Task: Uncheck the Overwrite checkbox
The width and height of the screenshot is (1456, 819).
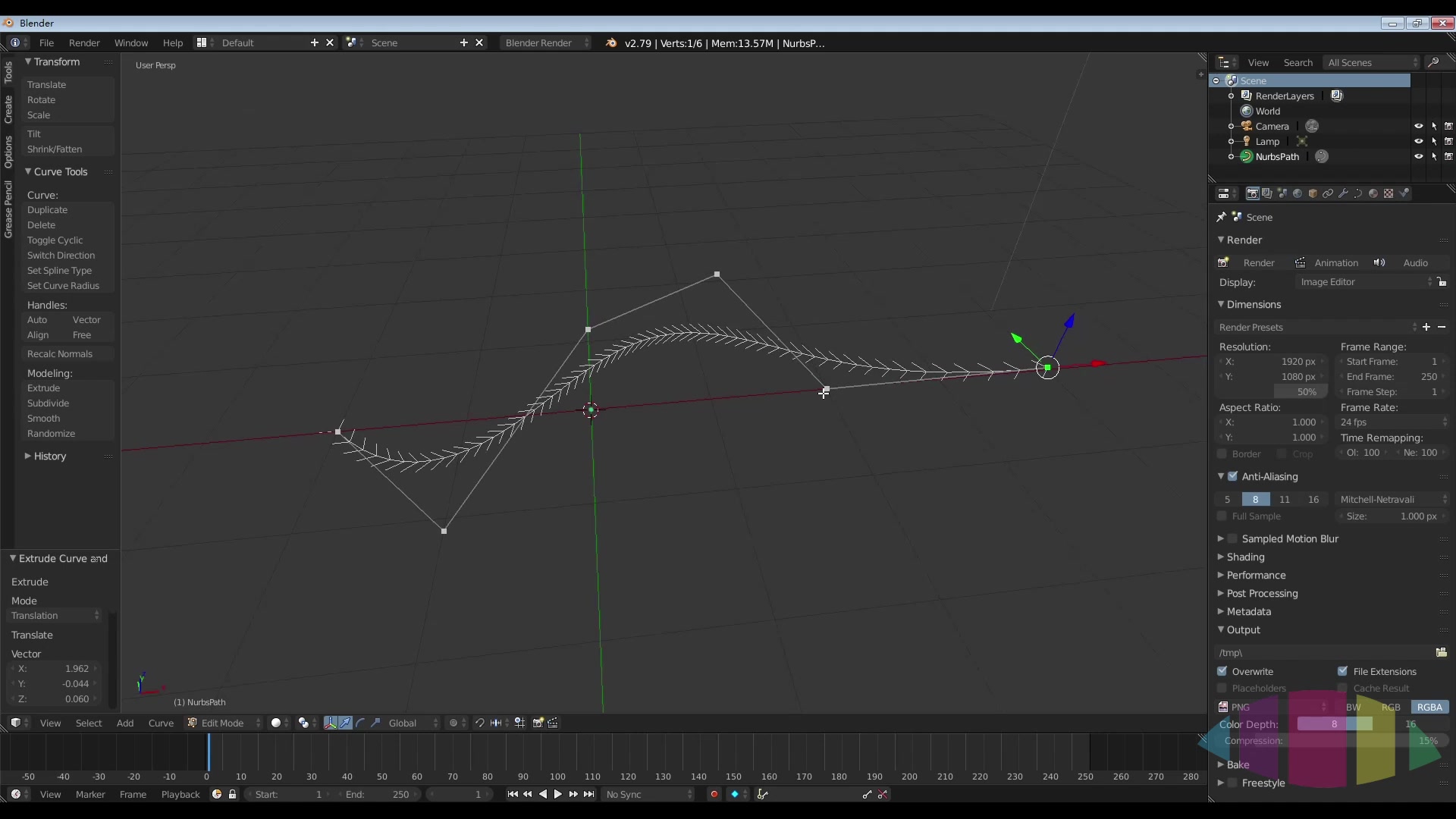Action: pyautogui.click(x=1222, y=671)
